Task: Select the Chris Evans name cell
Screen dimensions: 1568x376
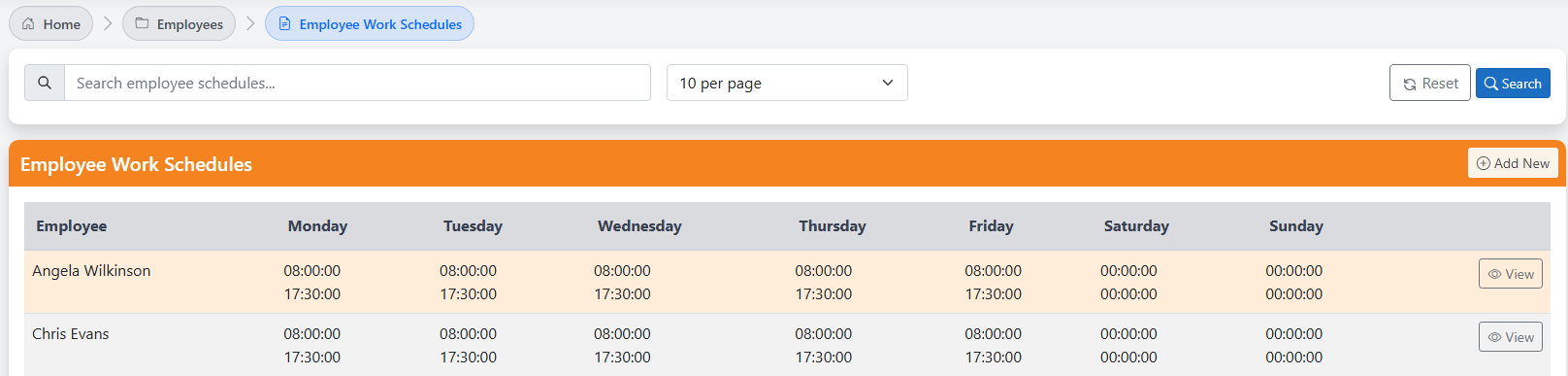Action: pyautogui.click(x=71, y=334)
